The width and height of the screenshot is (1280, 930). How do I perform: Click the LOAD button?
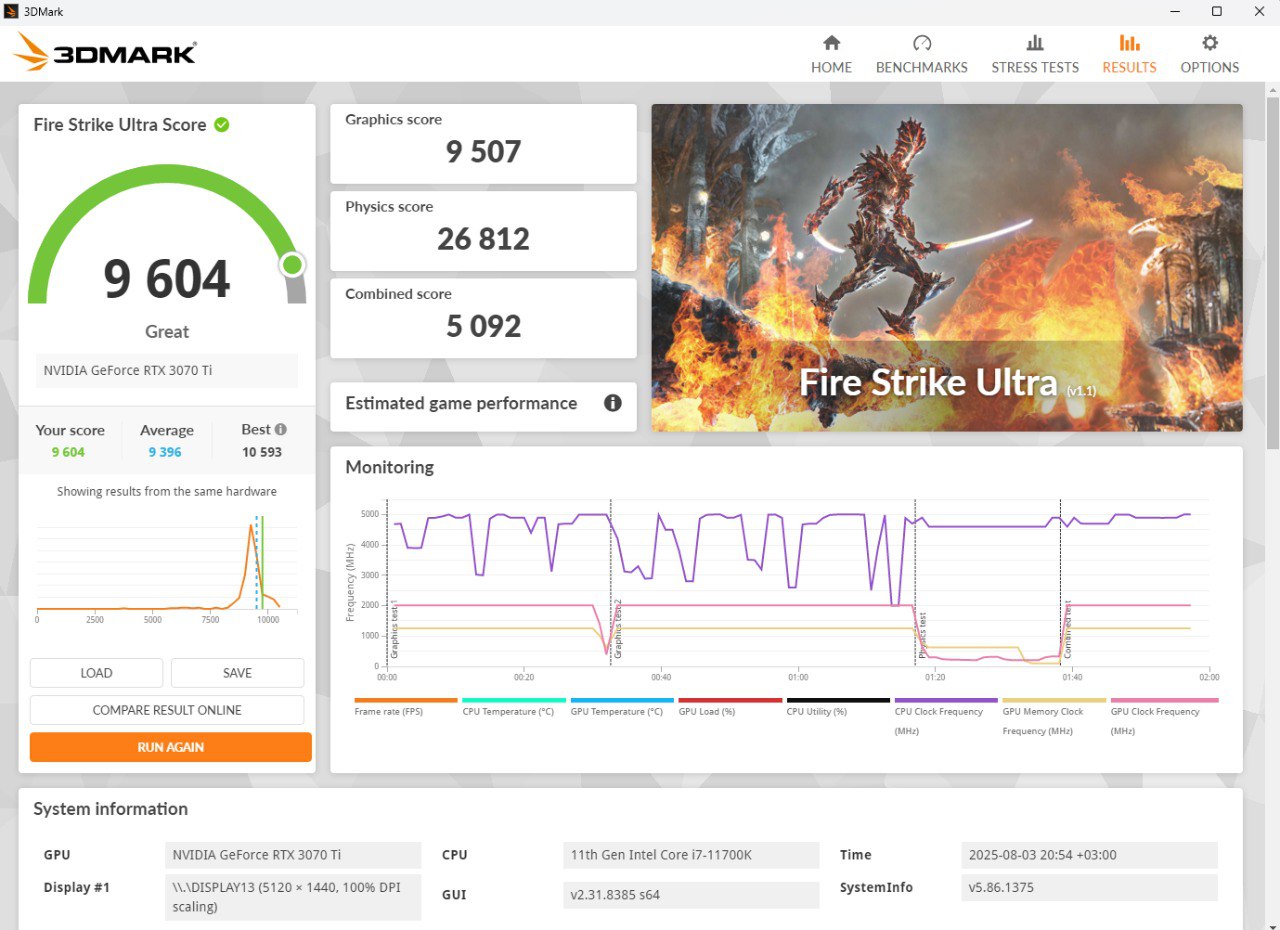point(96,673)
